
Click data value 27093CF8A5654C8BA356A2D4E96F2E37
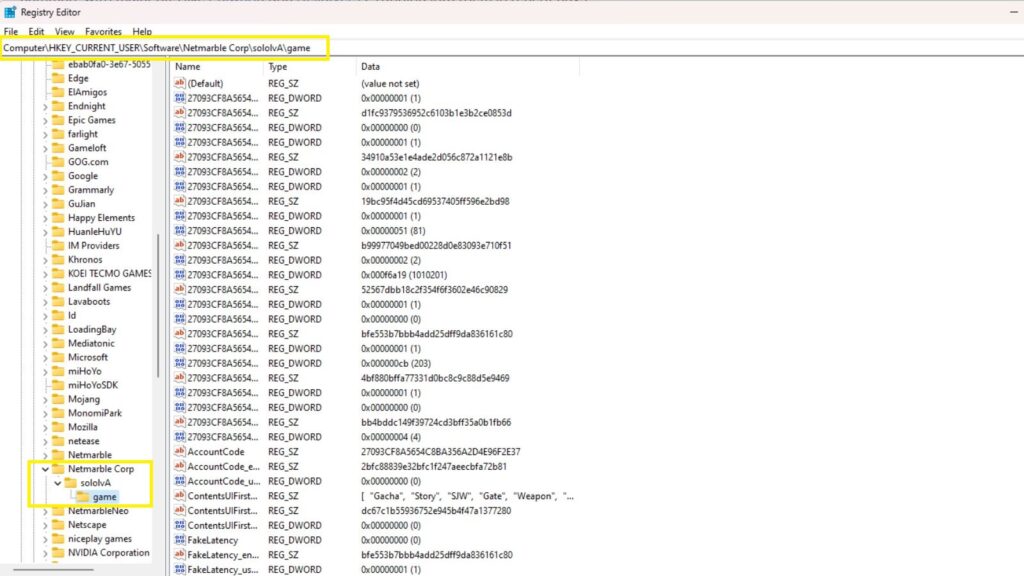tap(441, 451)
